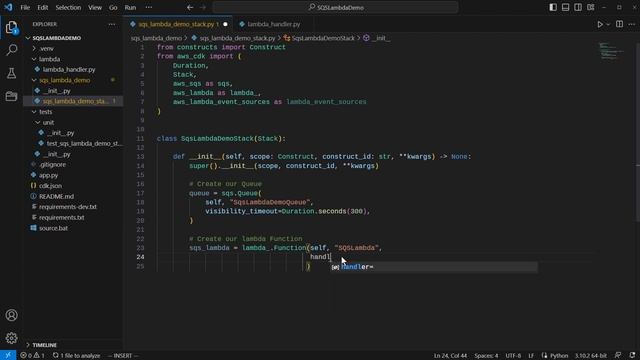
Task: Expand the TIMELINE section
Action: point(73,345)
